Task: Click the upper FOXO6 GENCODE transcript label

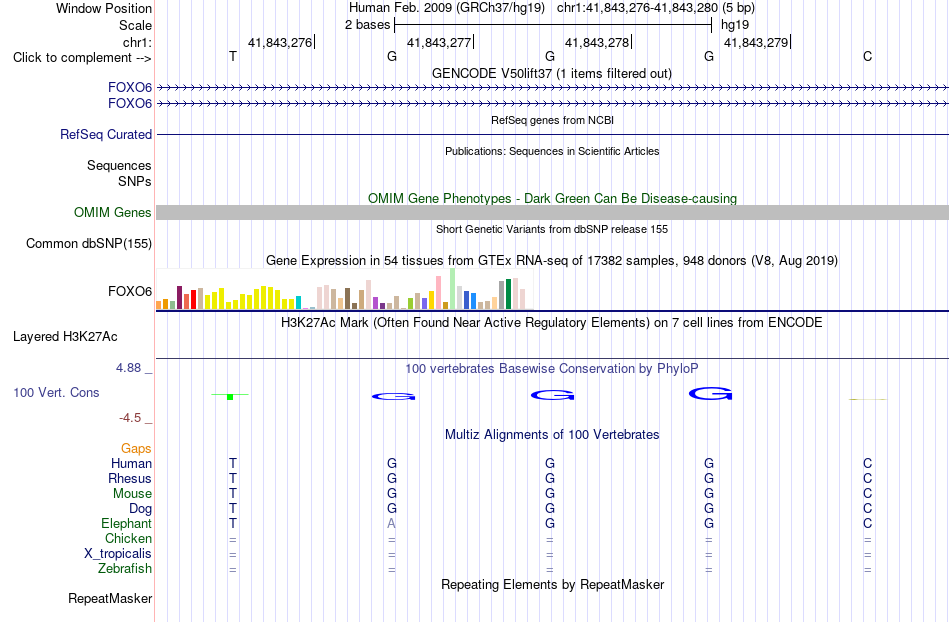Action: point(130,87)
